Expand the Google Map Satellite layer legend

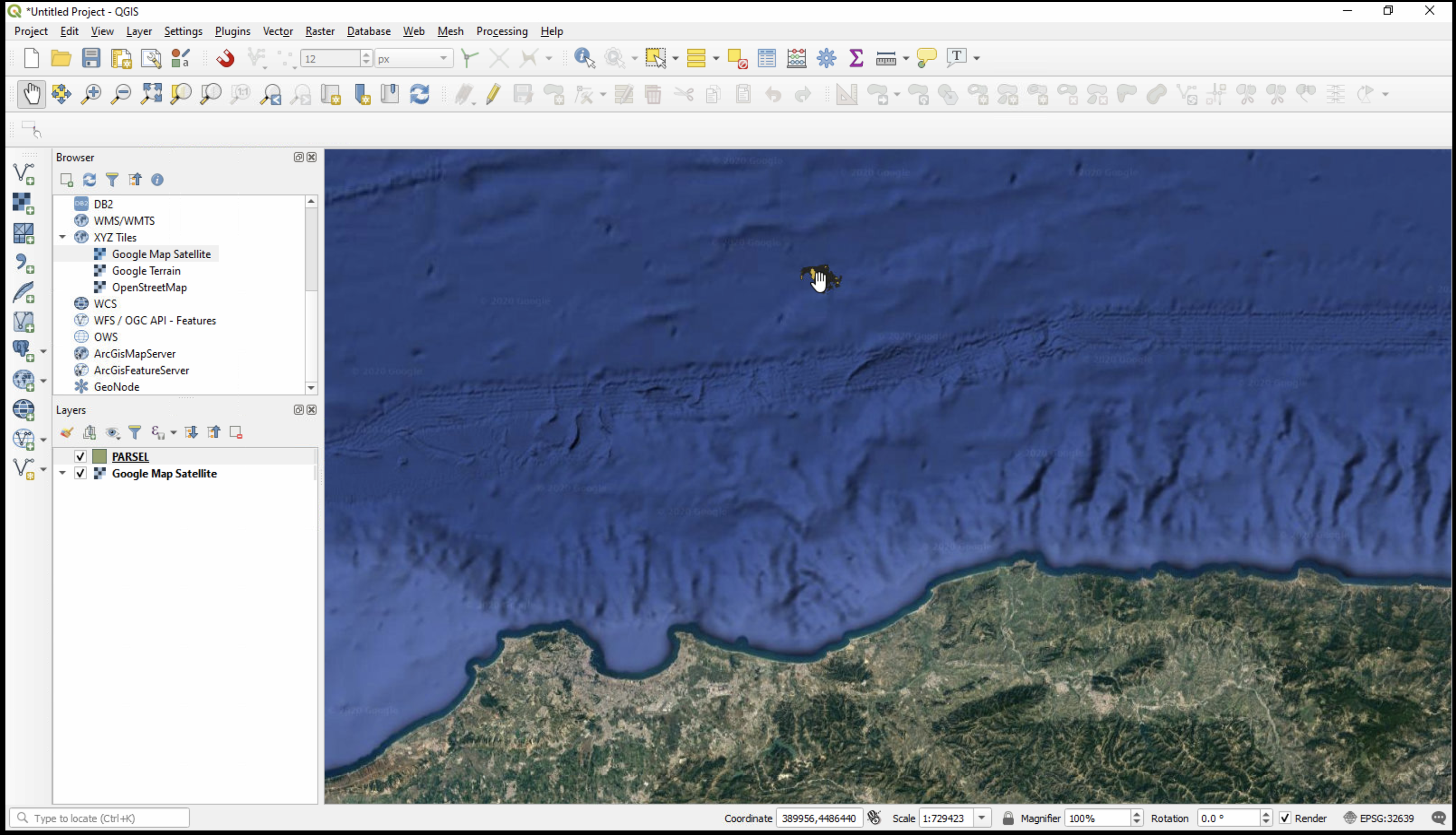point(62,473)
